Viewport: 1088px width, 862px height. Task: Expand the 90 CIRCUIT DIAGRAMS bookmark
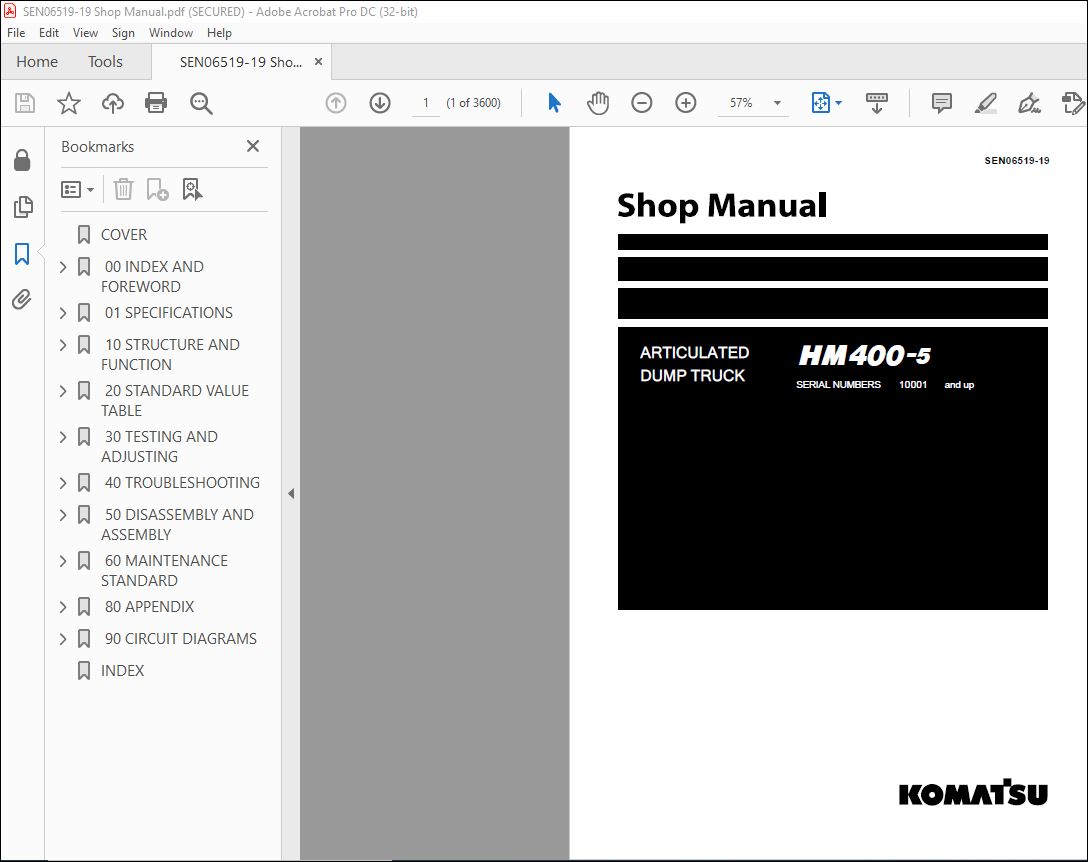63,639
